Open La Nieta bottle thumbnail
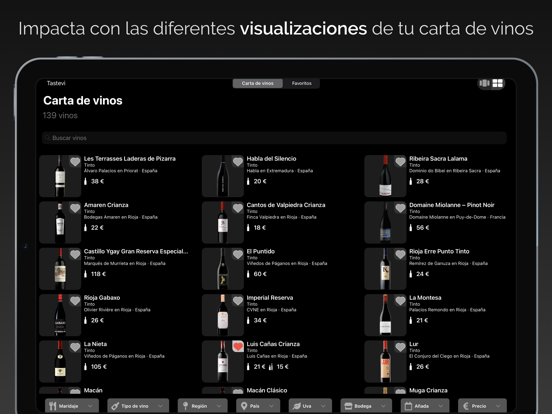552x414 pixels. [60, 362]
